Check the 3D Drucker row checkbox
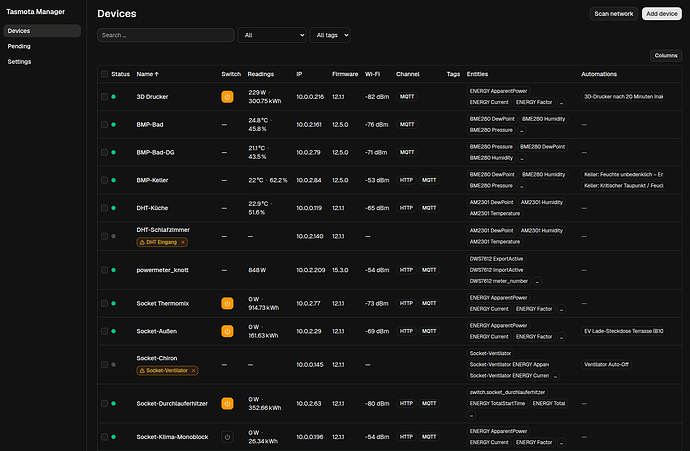This screenshot has height=451, width=690. point(104,97)
